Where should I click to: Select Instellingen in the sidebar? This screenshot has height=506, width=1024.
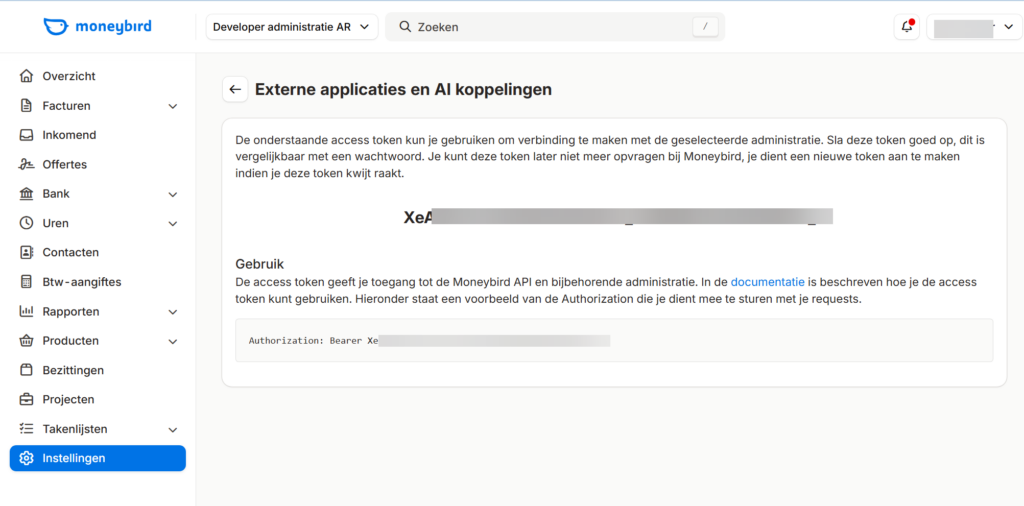(98, 458)
